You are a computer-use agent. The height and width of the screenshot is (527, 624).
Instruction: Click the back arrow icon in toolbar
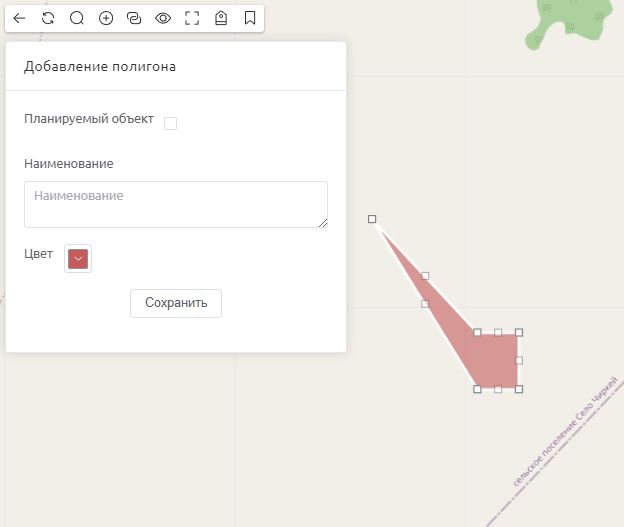[19, 18]
